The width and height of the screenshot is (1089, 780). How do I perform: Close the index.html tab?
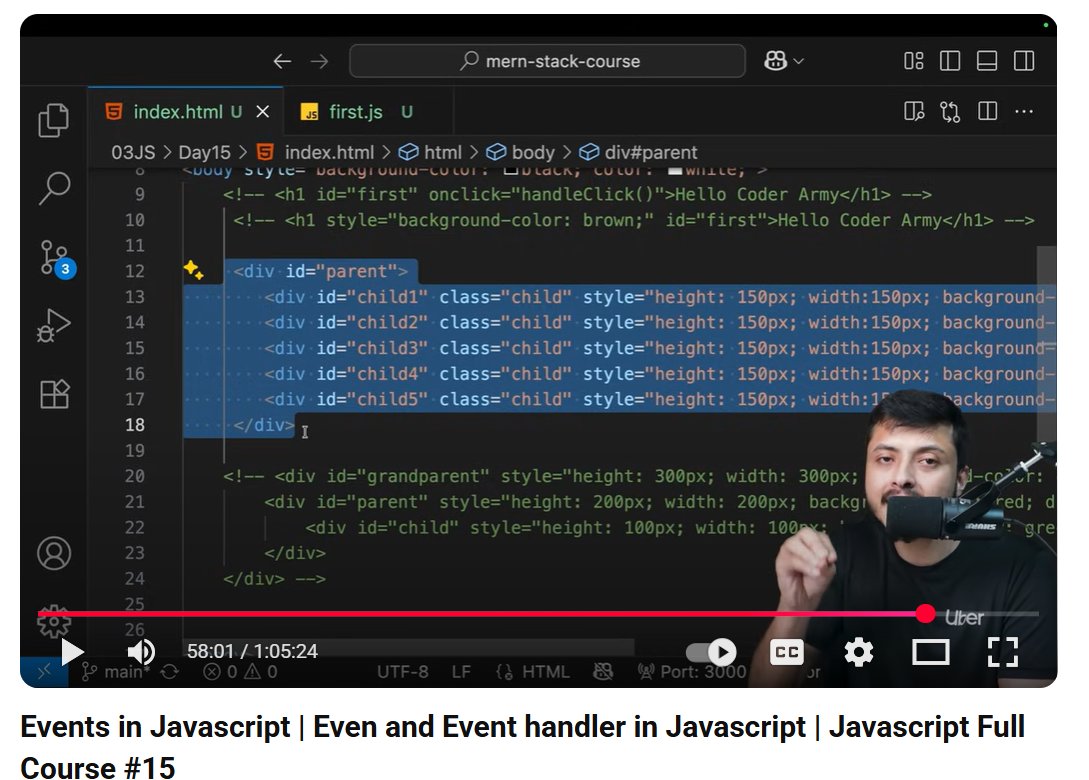click(263, 112)
